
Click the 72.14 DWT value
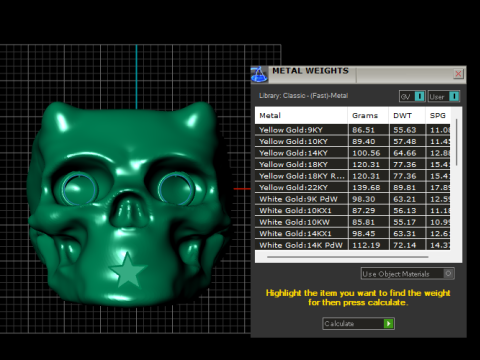[x=405, y=245]
